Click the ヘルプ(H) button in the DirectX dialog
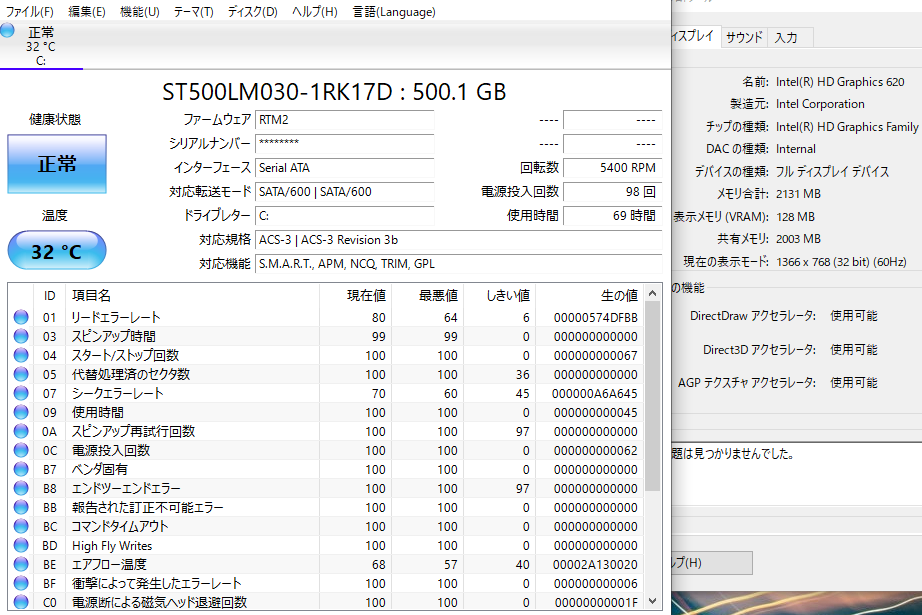This screenshot has width=922, height=615. tap(711, 563)
